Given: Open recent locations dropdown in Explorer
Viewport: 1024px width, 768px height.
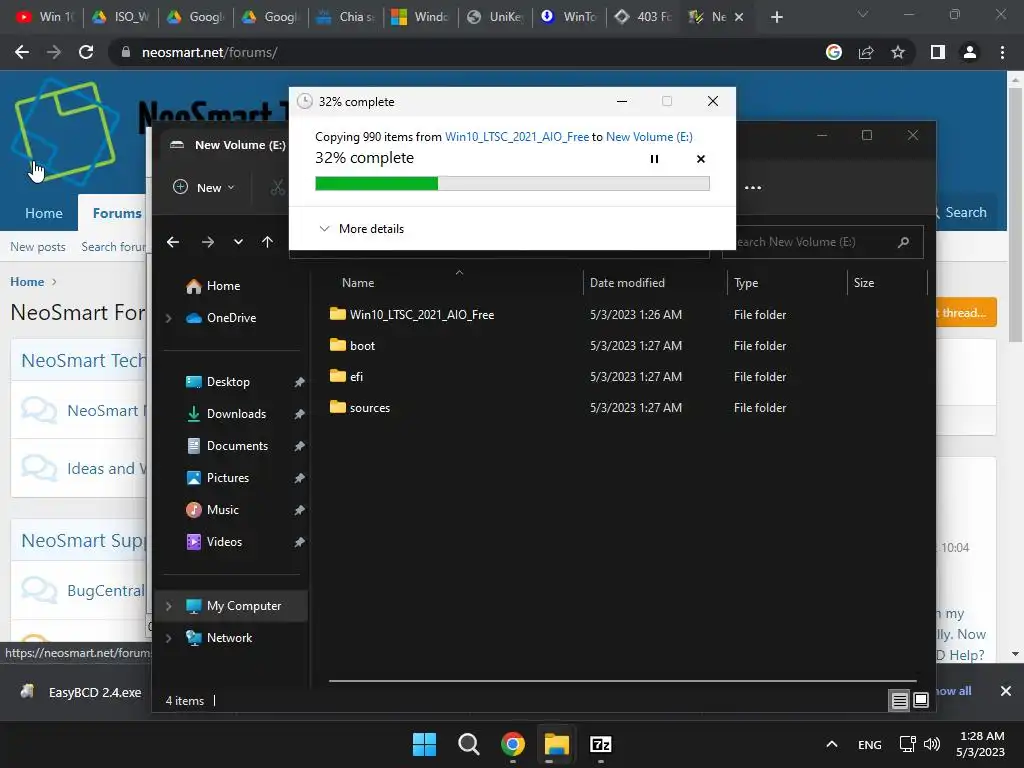Looking at the screenshot, I should [238, 242].
